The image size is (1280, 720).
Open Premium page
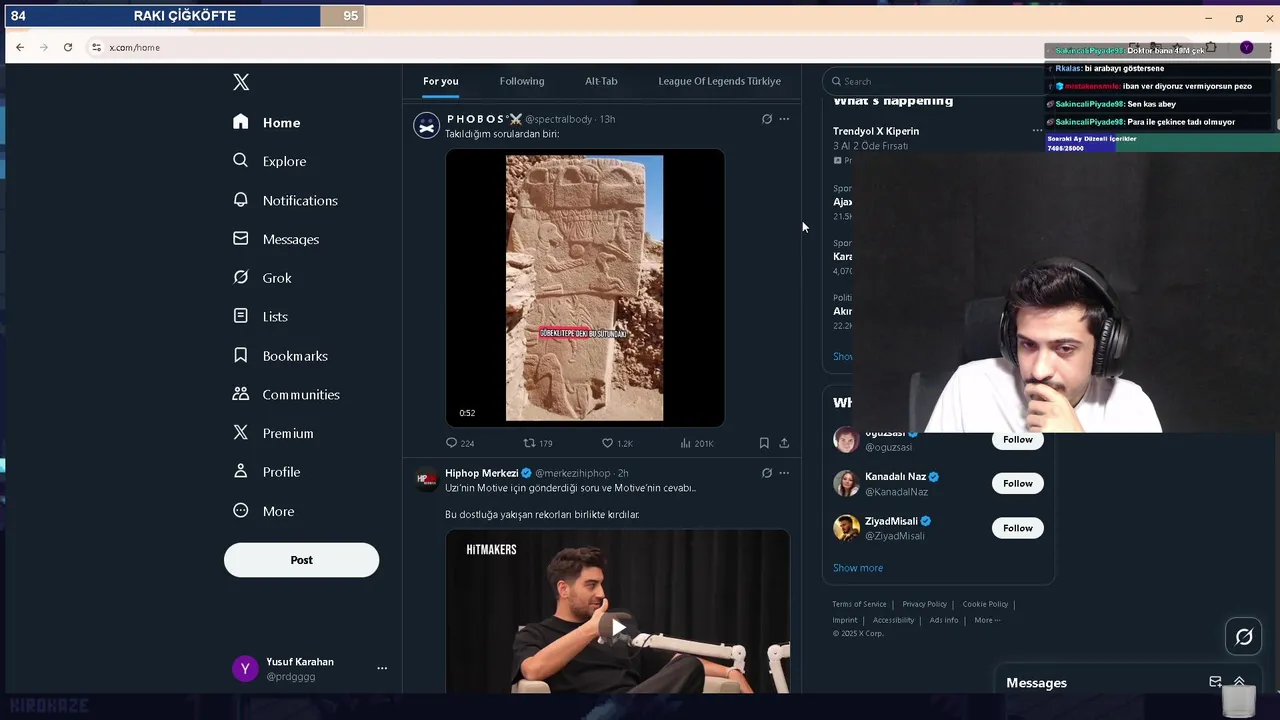click(x=273, y=433)
